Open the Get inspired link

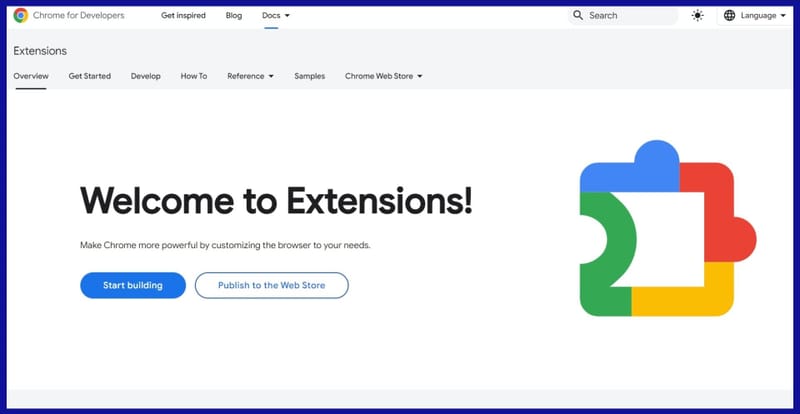point(183,16)
